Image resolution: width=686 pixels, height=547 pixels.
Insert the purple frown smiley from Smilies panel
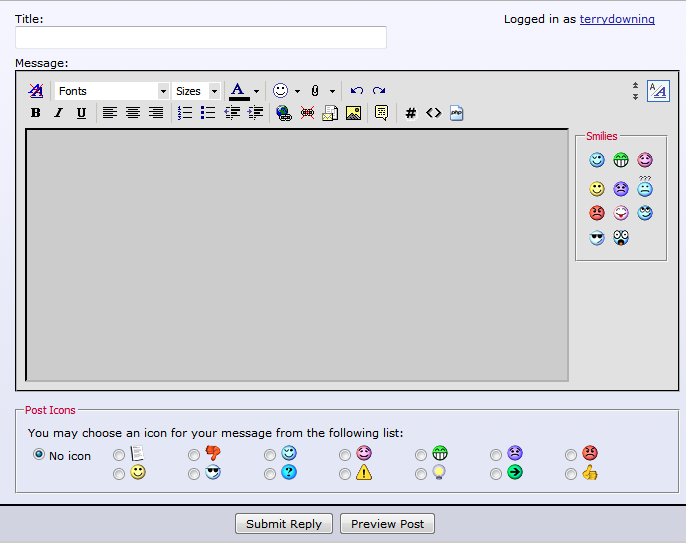pos(621,189)
